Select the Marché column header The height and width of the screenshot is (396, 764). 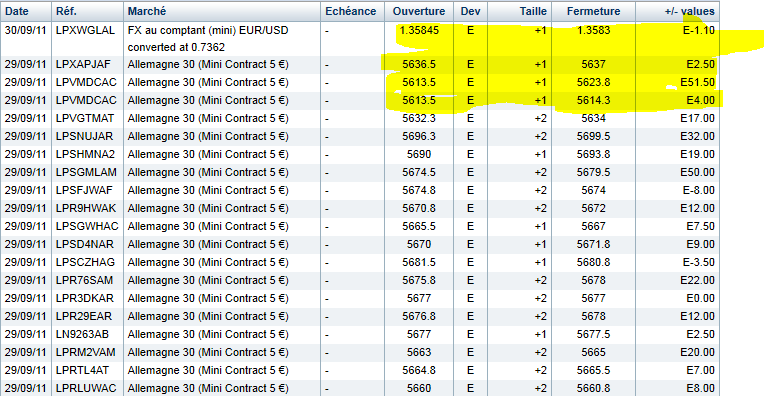point(147,11)
